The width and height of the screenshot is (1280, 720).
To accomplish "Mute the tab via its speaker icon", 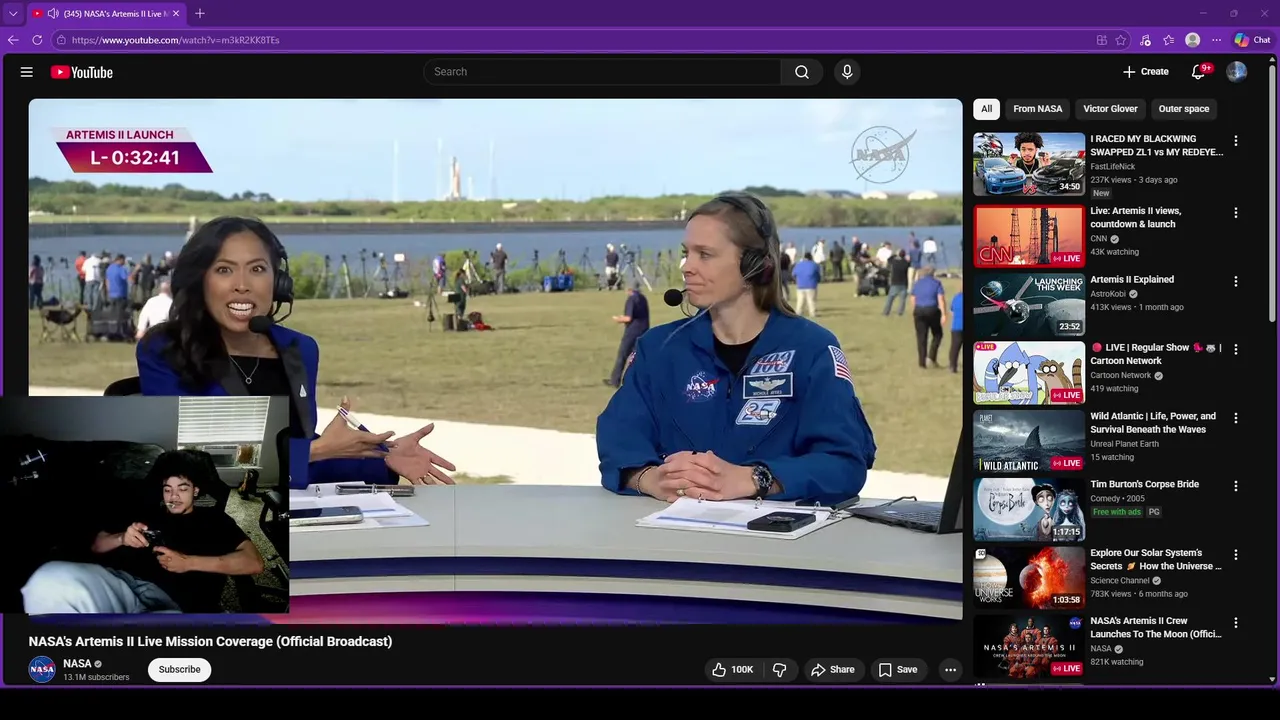I will click(53, 14).
